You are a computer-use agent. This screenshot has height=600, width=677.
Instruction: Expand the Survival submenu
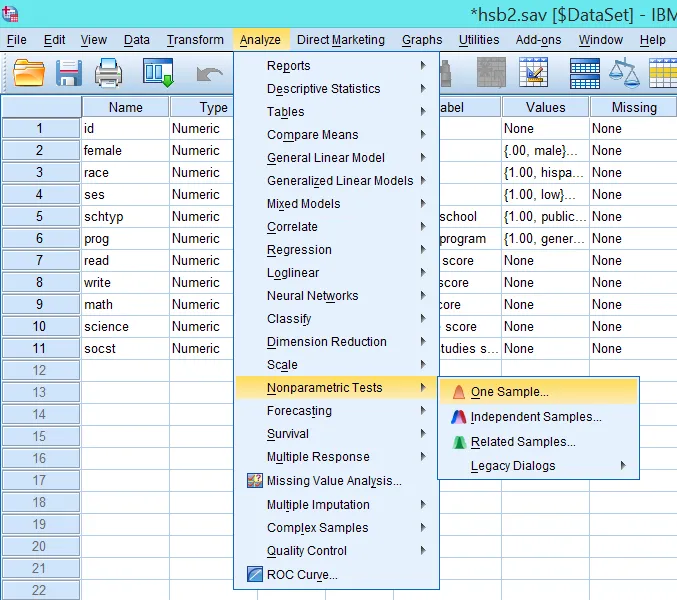pyautogui.click(x=337, y=434)
